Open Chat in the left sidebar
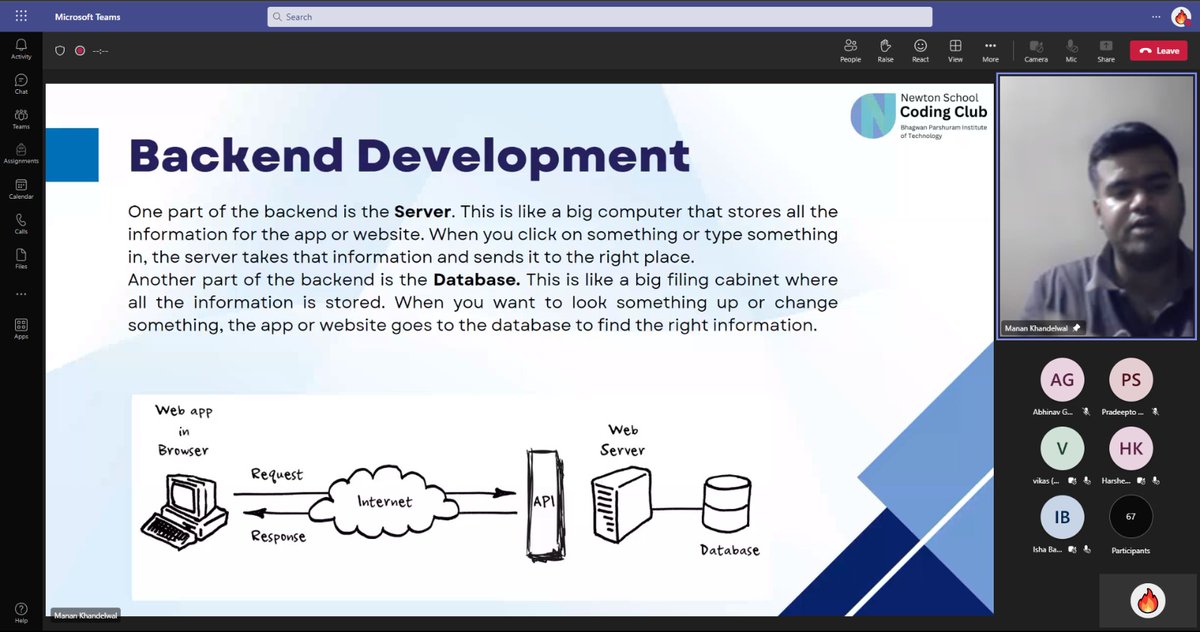The width and height of the screenshot is (1200, 632). pos(21,84)
